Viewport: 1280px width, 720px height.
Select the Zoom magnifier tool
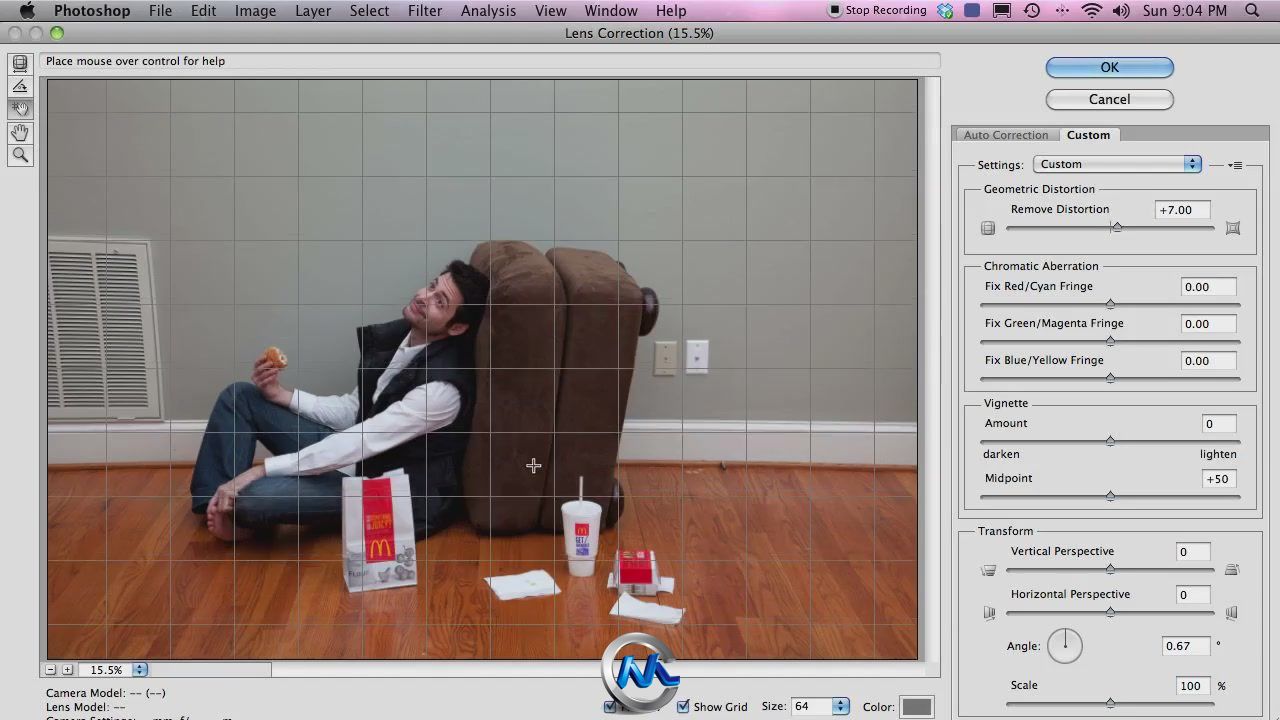pos(20,155)
